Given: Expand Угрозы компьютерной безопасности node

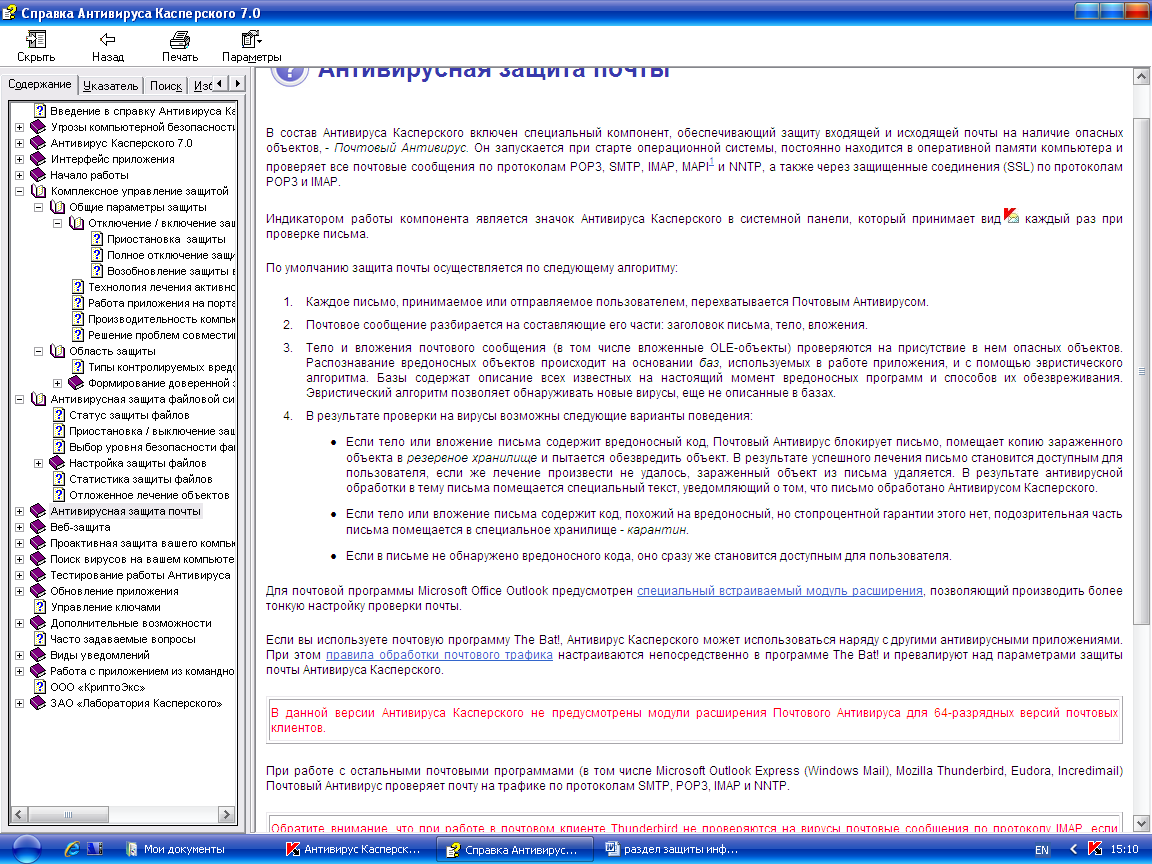Looking at the screenshot, I should (20, 127).
